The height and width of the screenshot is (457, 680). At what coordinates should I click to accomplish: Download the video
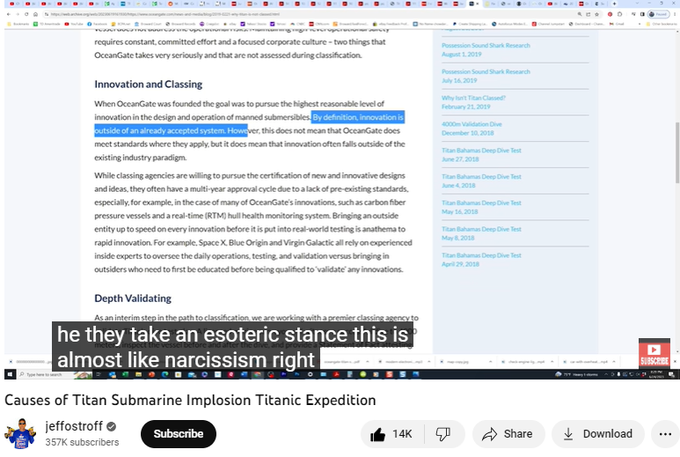click(x=598, y=434)
